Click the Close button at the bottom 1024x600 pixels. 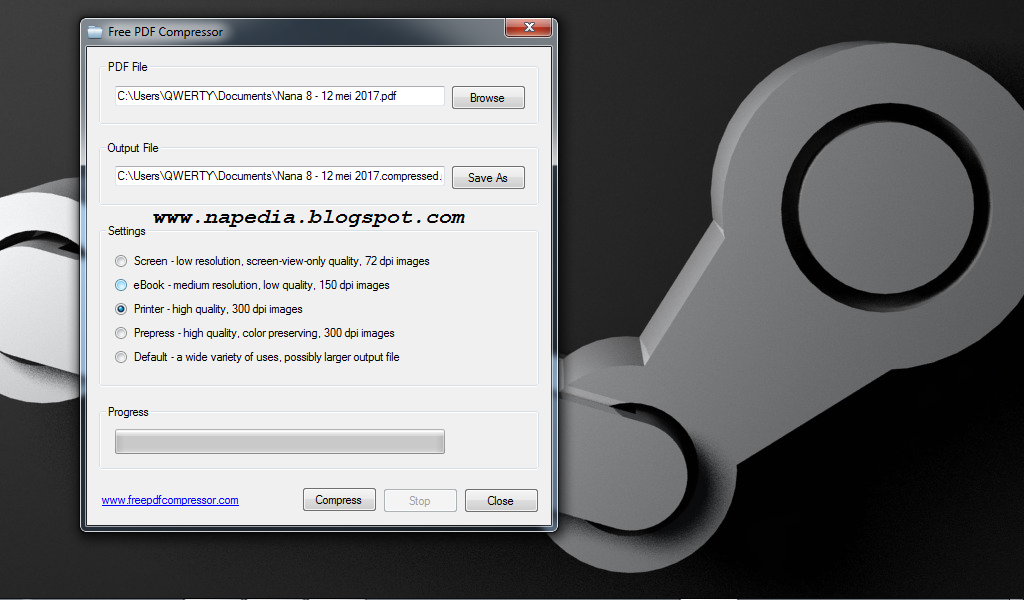tap(501, 501)
